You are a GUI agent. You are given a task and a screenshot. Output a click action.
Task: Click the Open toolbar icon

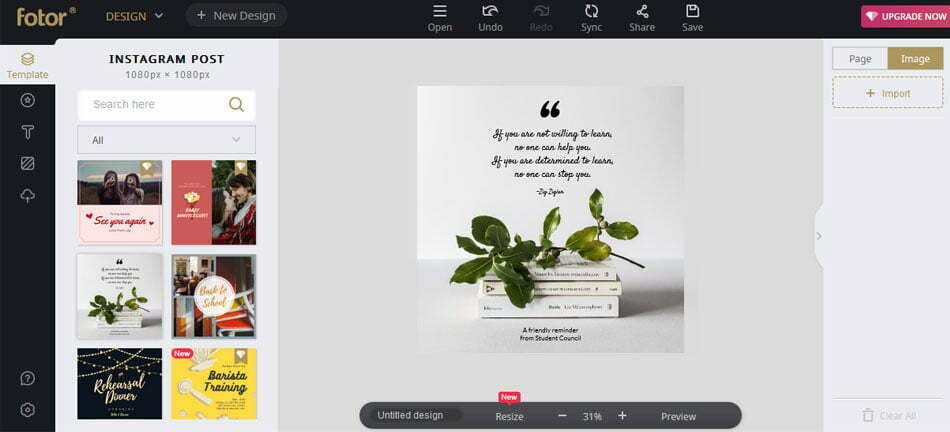tap(440, 18)
